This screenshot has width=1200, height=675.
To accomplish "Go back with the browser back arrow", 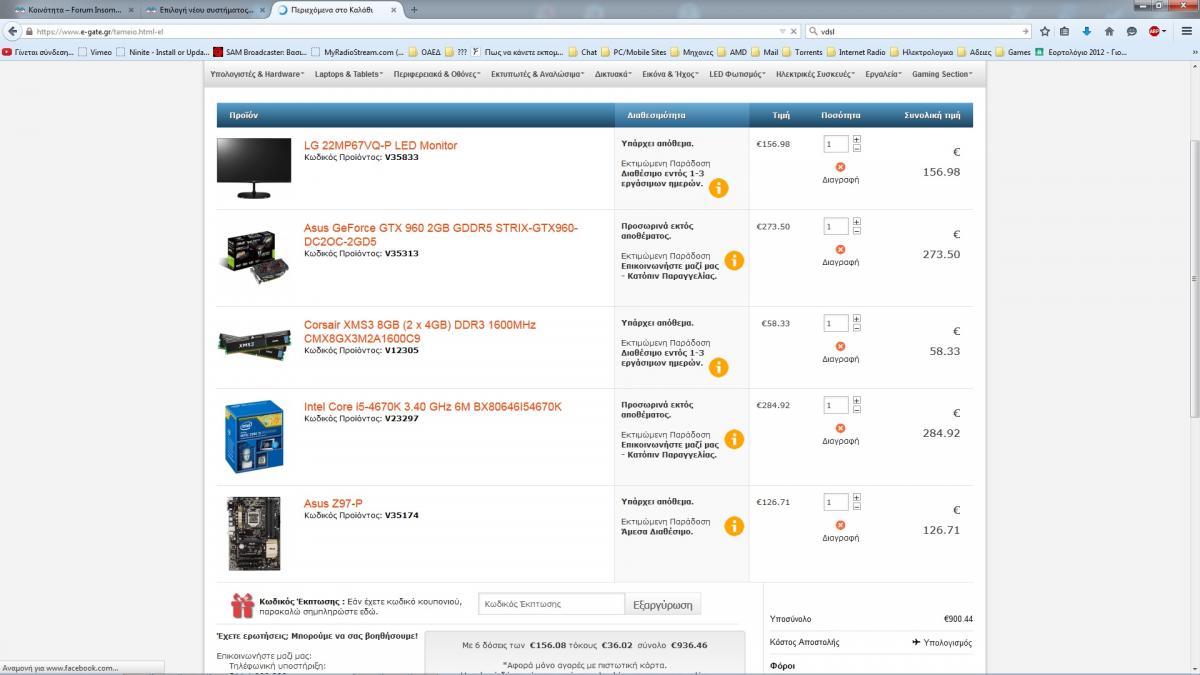I will [x=14, y=31].
